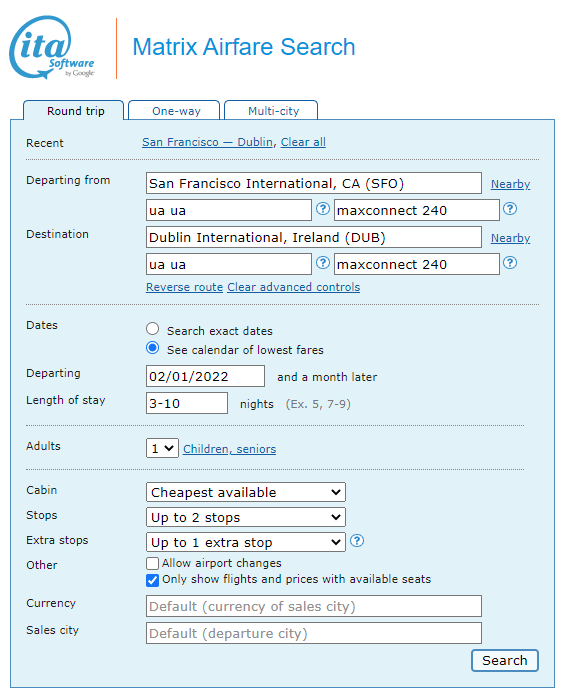This screenshot has width=573, height=699.
Task: Open help icon beside destination routing codes
Action: click(x=323, y=263)
